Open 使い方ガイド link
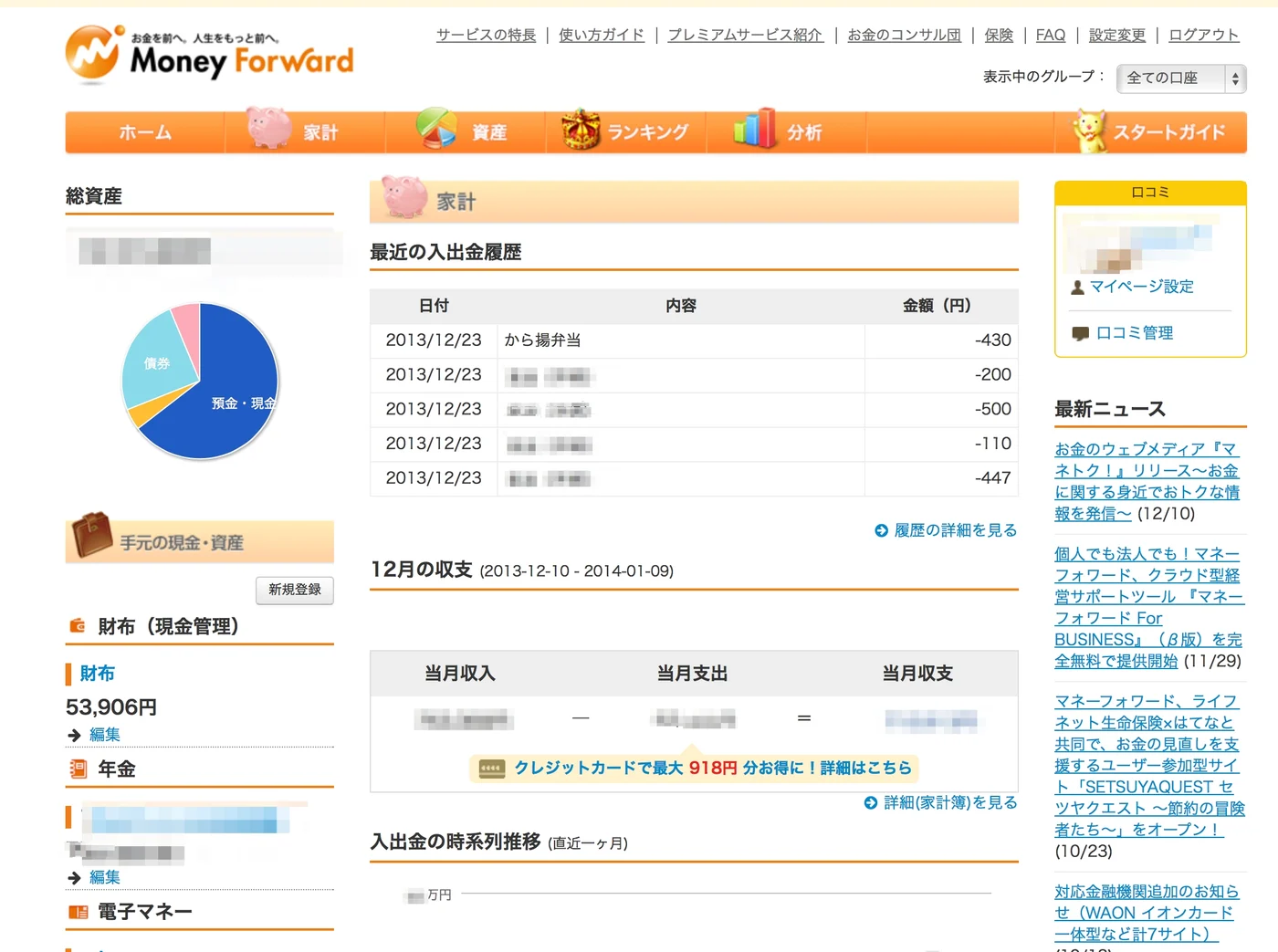 click(x=601, y=35)
